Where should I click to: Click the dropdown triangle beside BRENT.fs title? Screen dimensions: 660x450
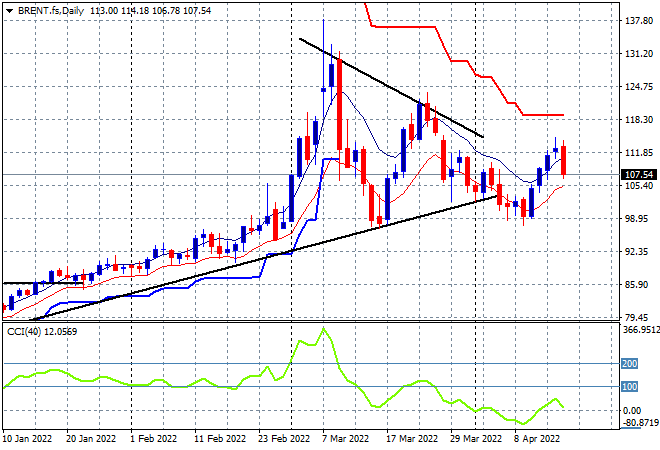click(x=9, y=11)
